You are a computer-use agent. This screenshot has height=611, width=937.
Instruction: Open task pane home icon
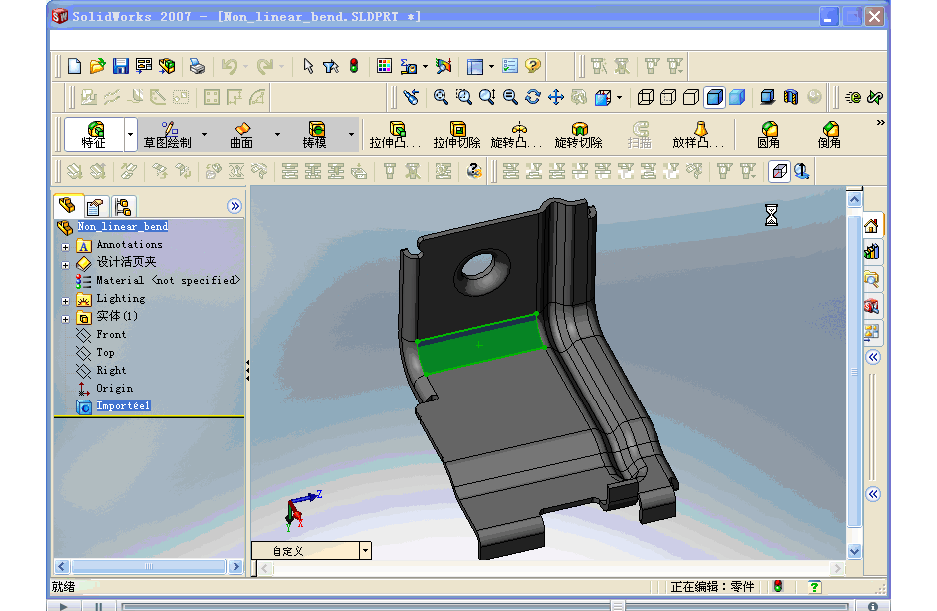click(x=871, y=225)
